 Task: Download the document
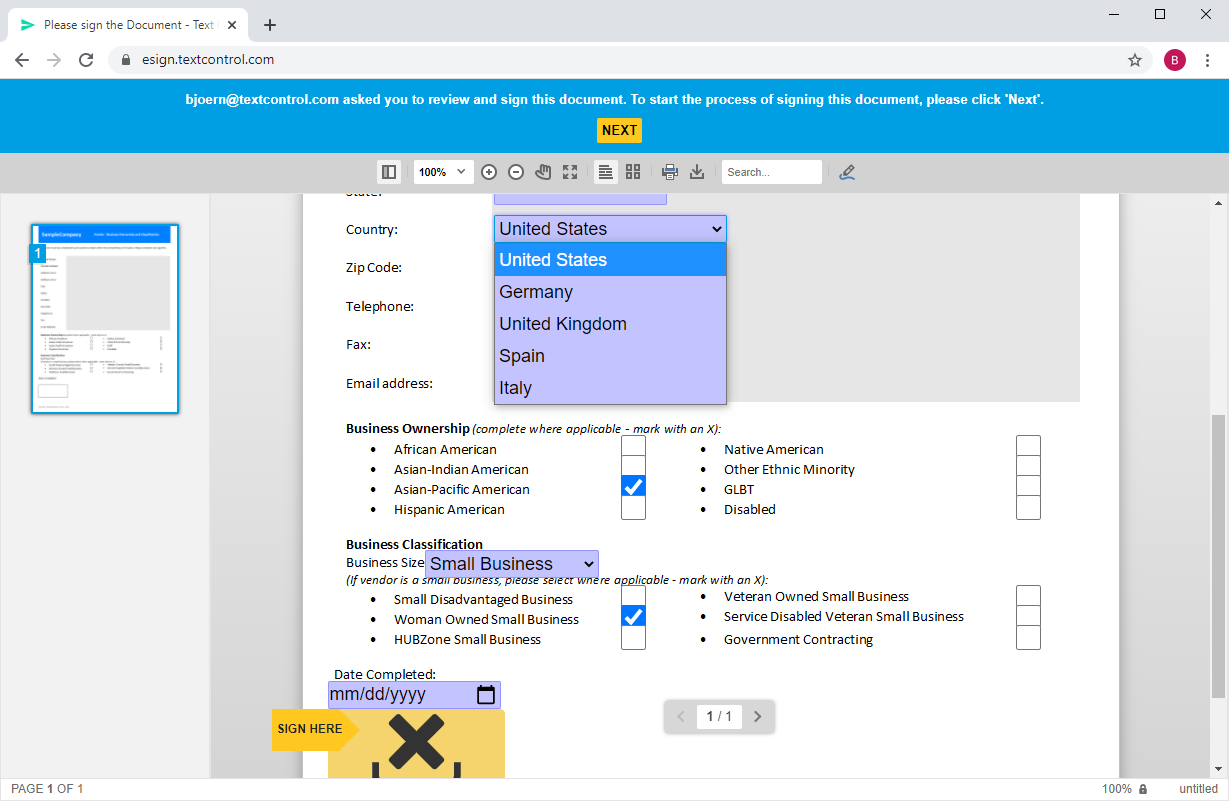(x=697, y=171)
